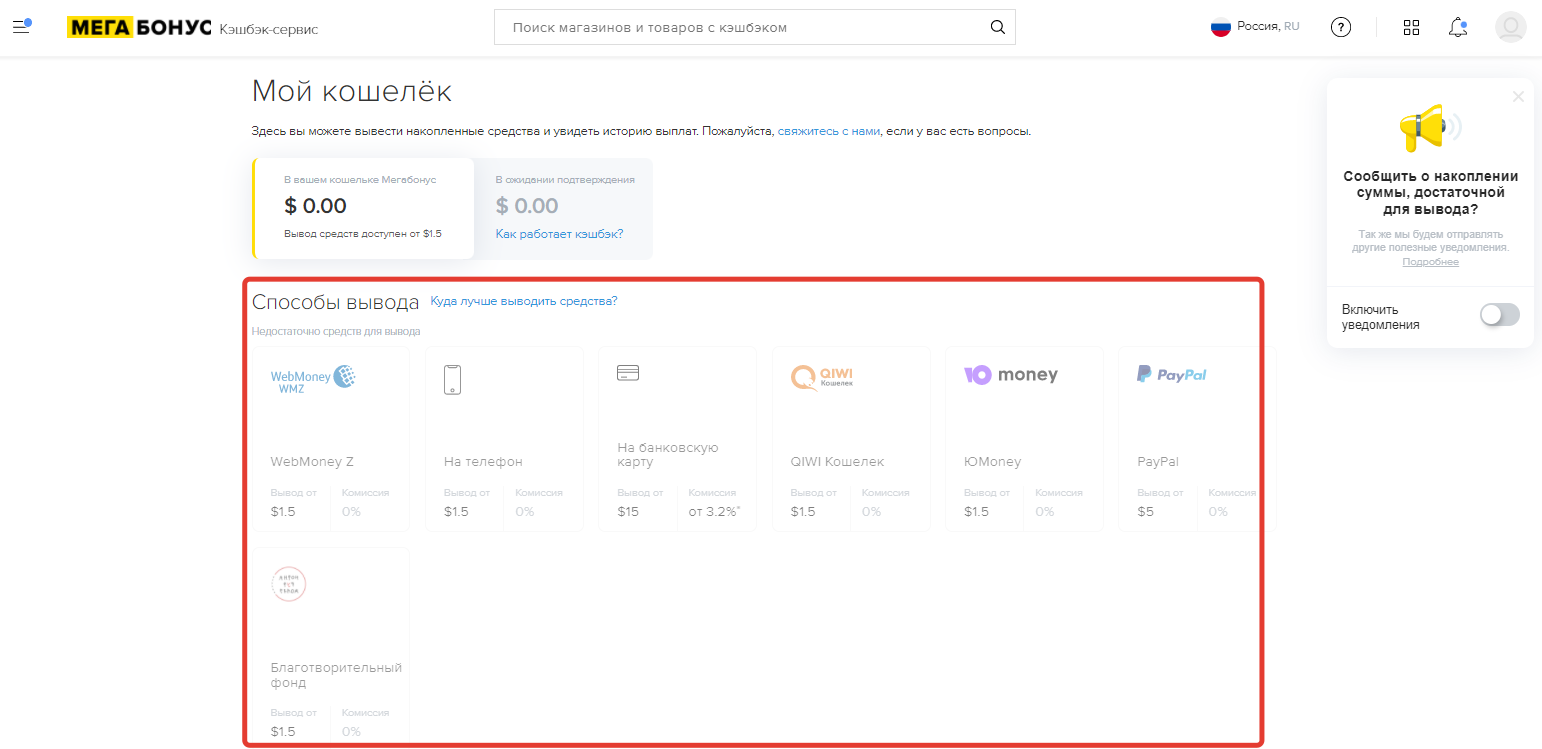Click the $15 minimum withdrawal value
This screenshot has width=1542, height=749.
pyautogui.click(x=628, y=512)
